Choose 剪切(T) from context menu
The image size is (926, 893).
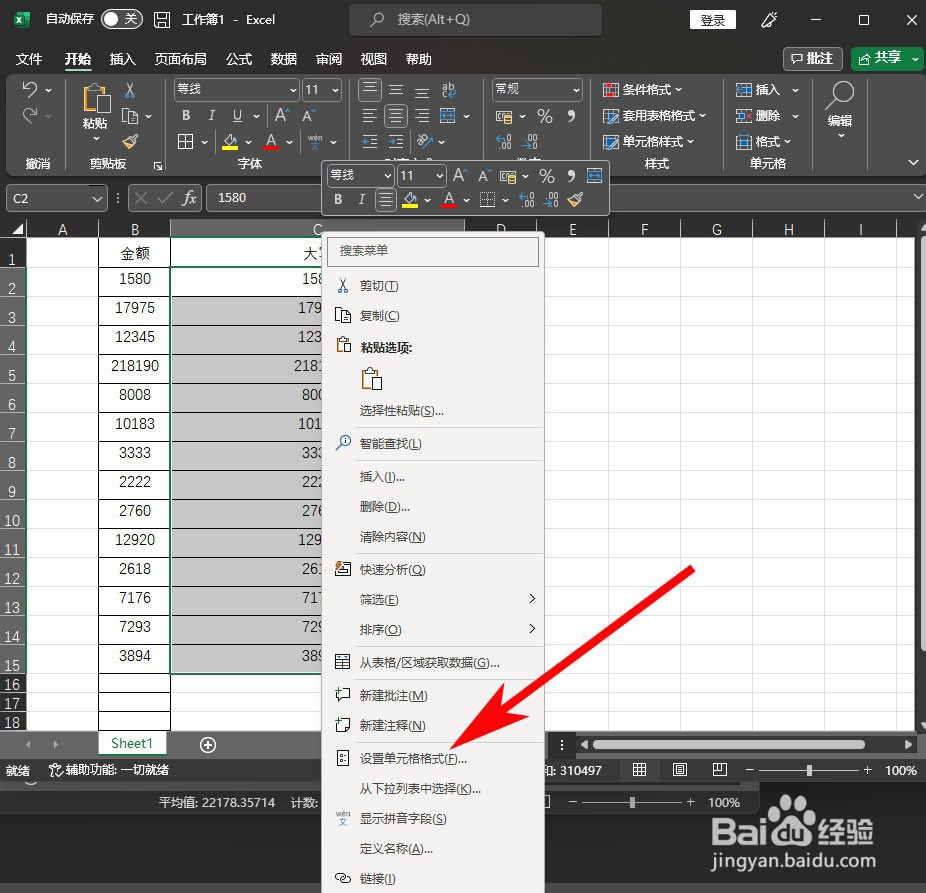pyautogui.click(x=433, y=286)
